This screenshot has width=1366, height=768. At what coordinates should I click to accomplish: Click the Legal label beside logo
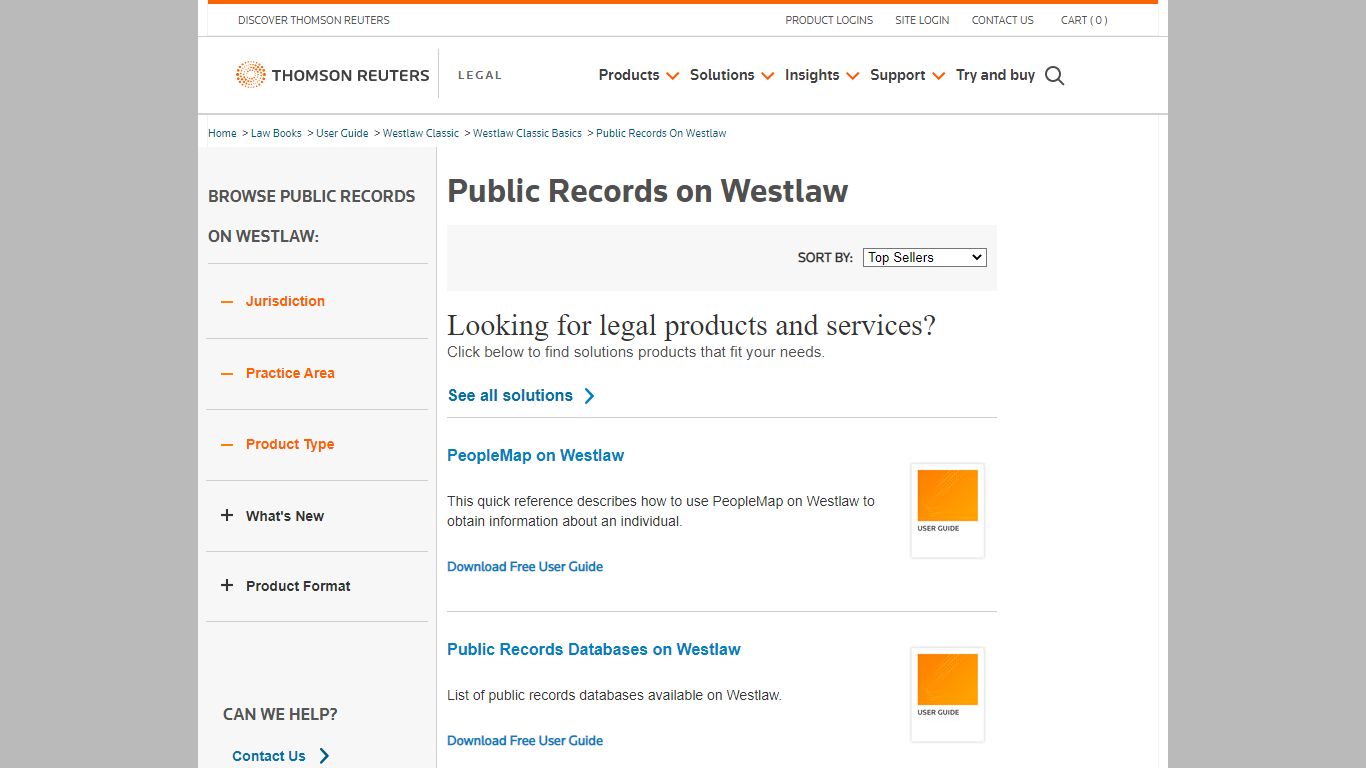[480, 75]
